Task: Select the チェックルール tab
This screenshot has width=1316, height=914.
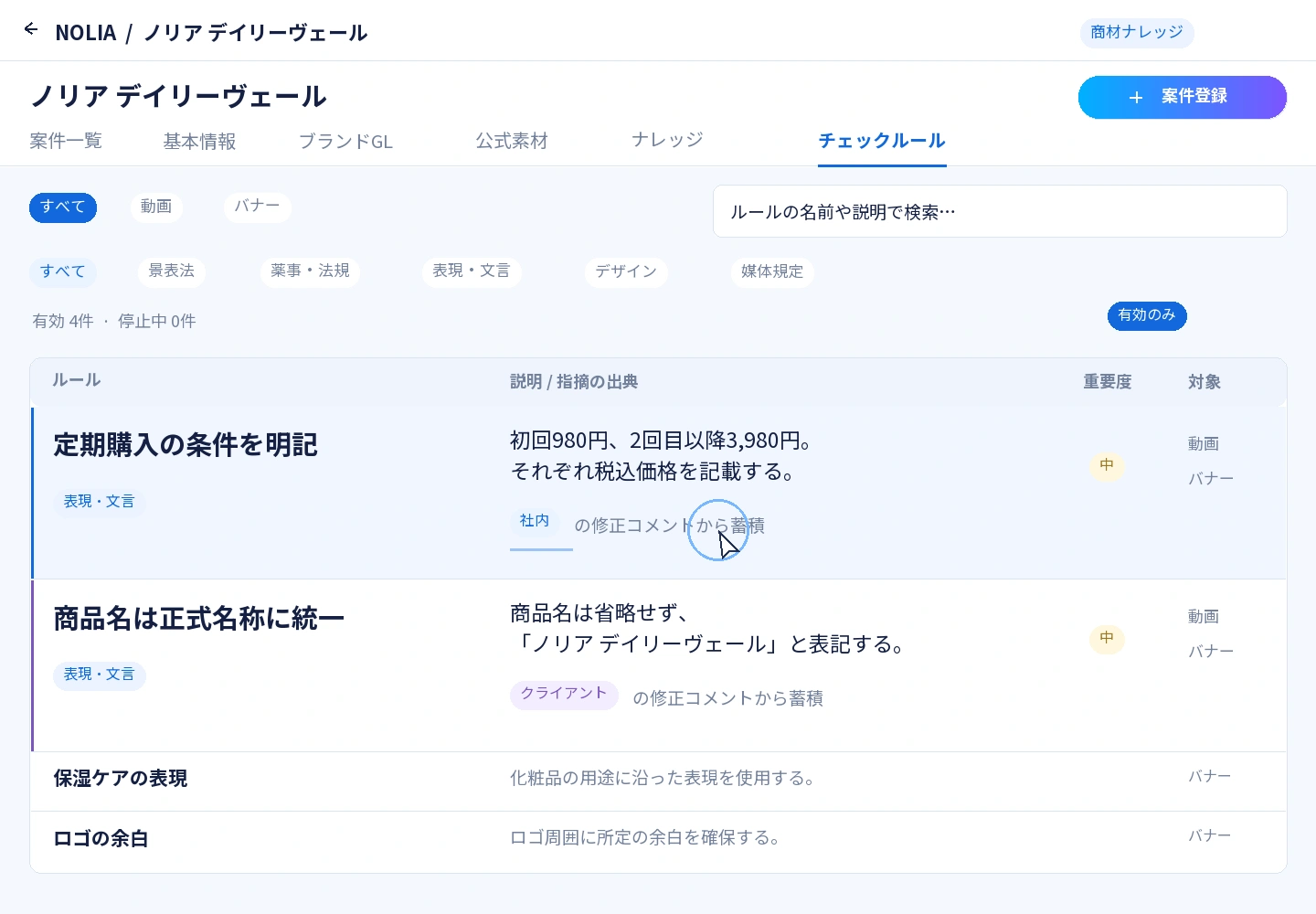Action: [x=882, y=141]
